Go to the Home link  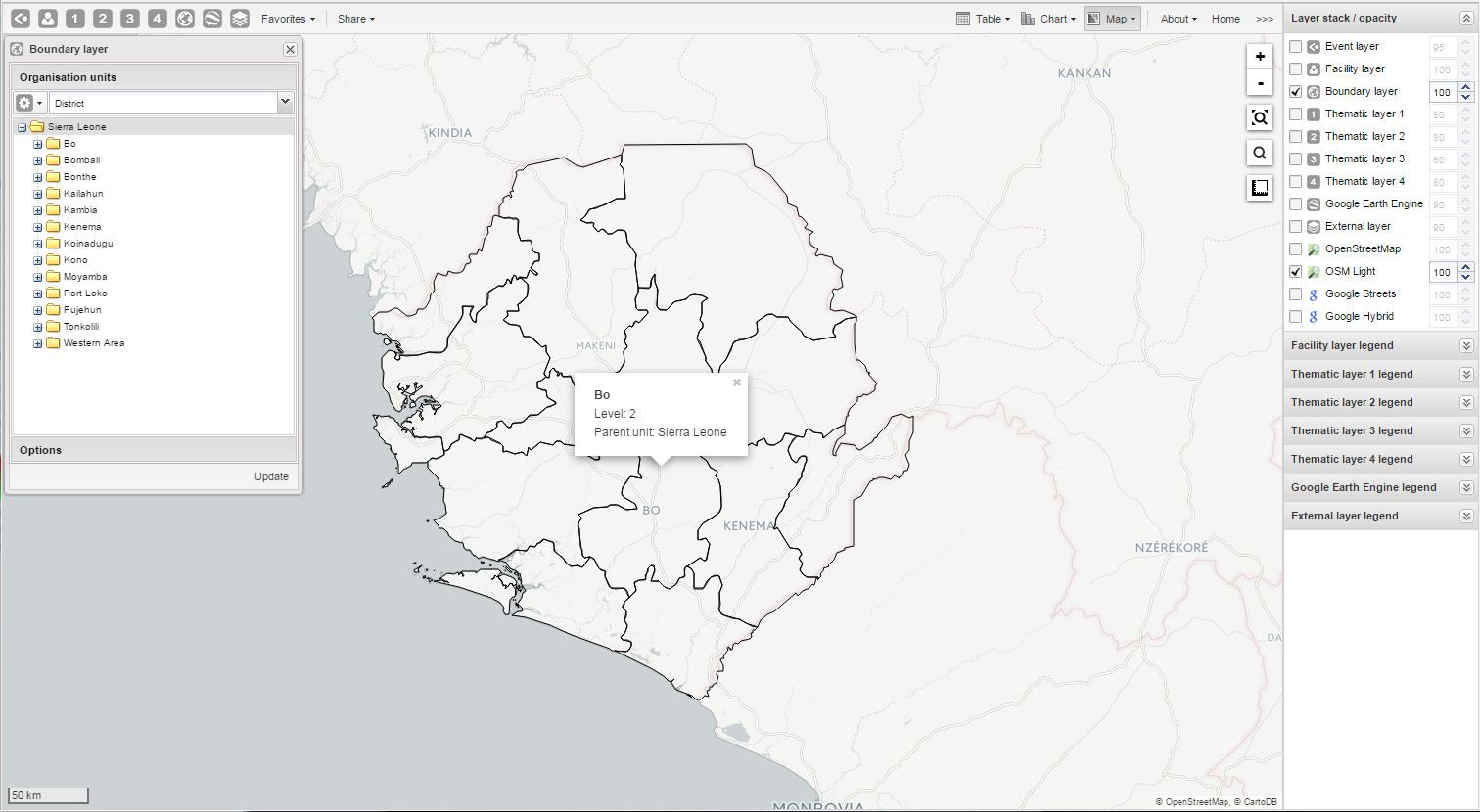[1226, 19]
